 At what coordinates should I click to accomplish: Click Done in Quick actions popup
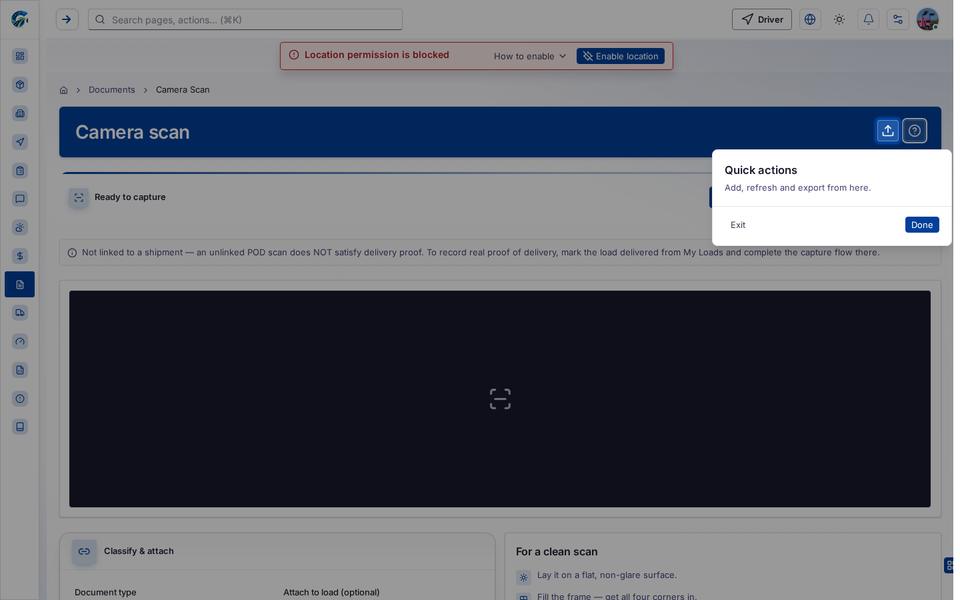pos(921,225)
